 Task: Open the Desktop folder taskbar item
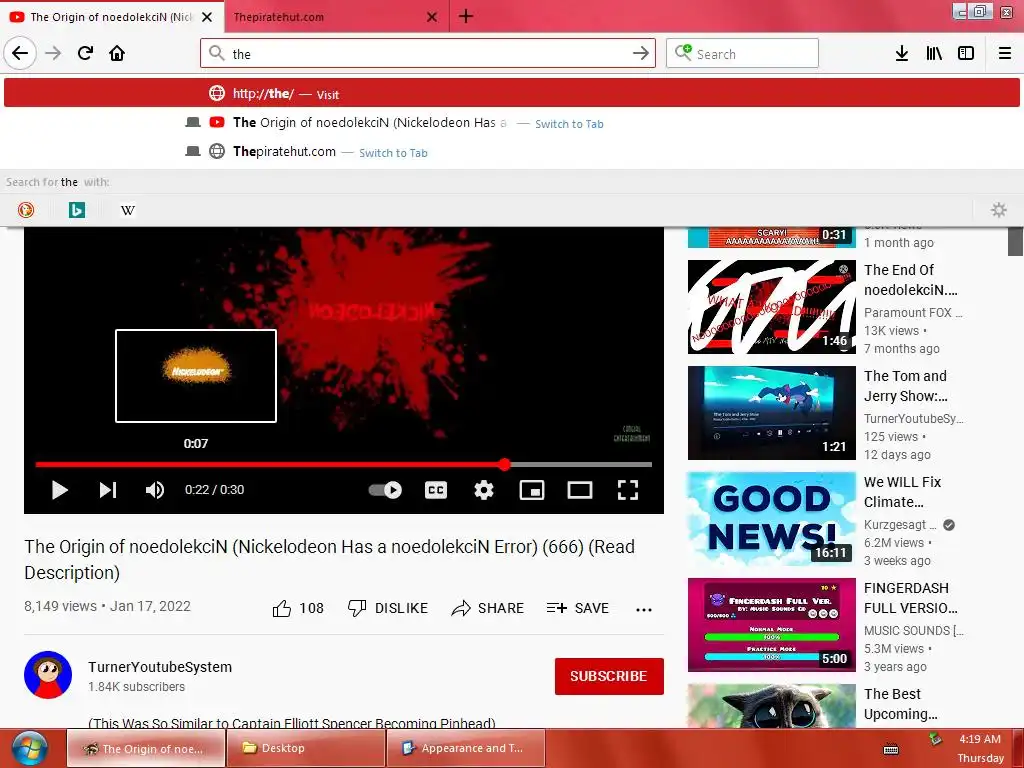(305, 748)
